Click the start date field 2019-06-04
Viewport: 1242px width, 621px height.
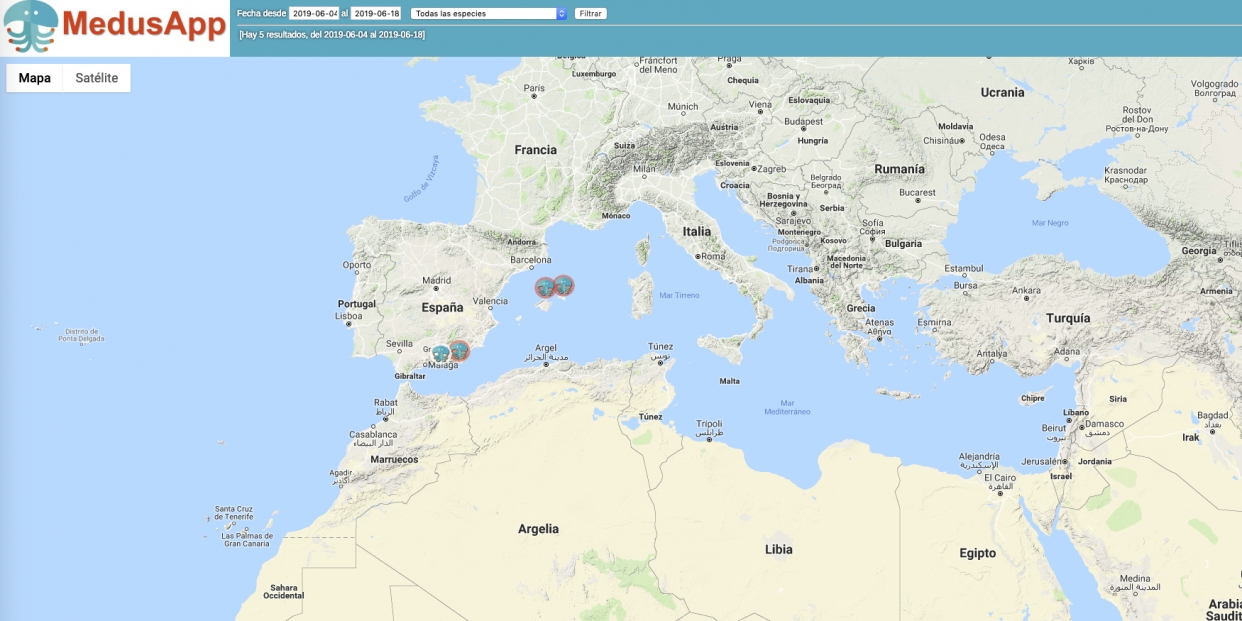click(314, 14)
